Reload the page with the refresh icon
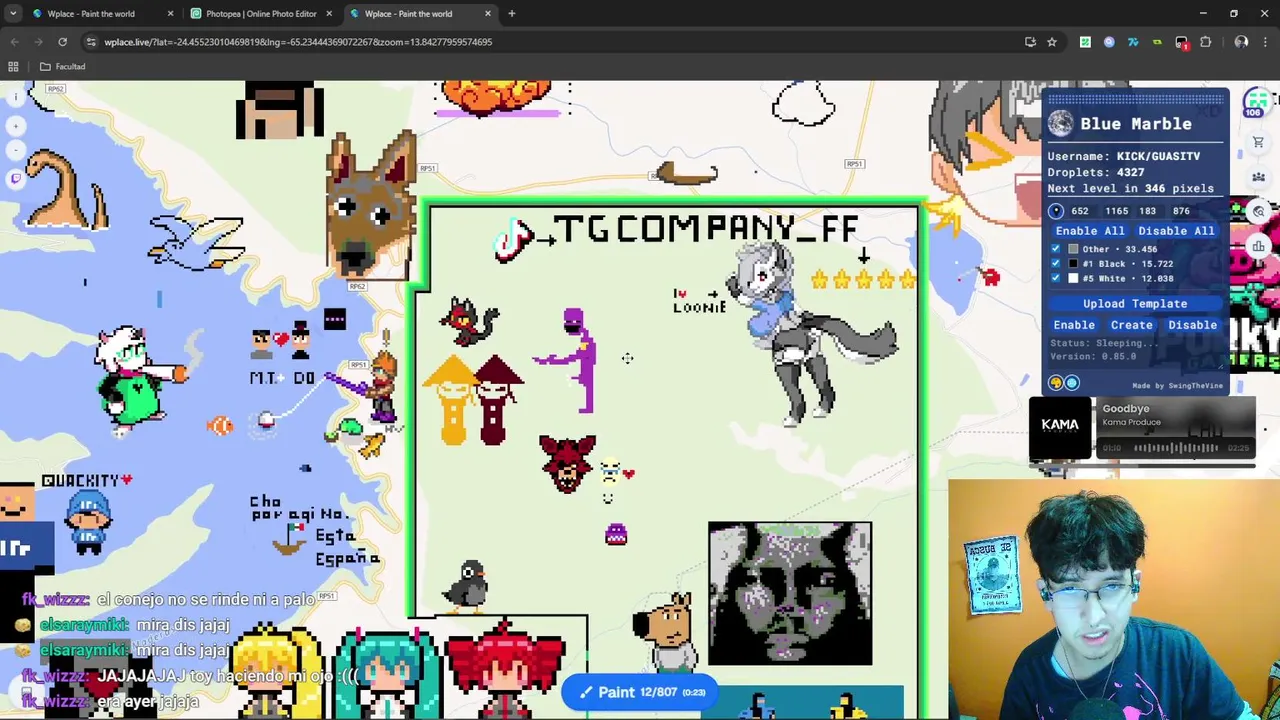Viewport: 1280px width, 720px height. pos(62,42)
